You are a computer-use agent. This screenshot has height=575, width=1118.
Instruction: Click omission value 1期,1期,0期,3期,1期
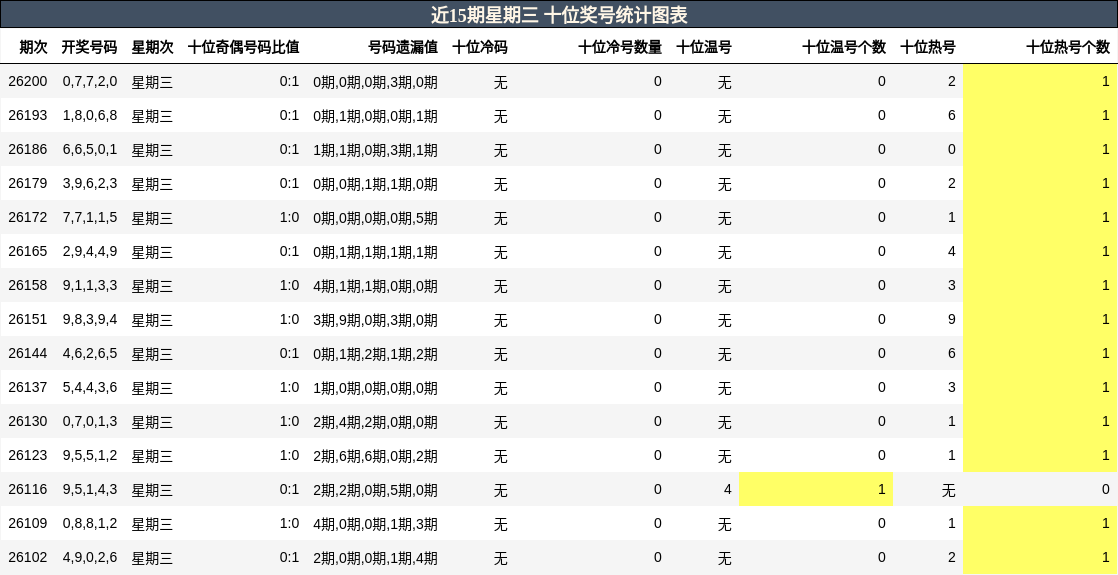376,150
